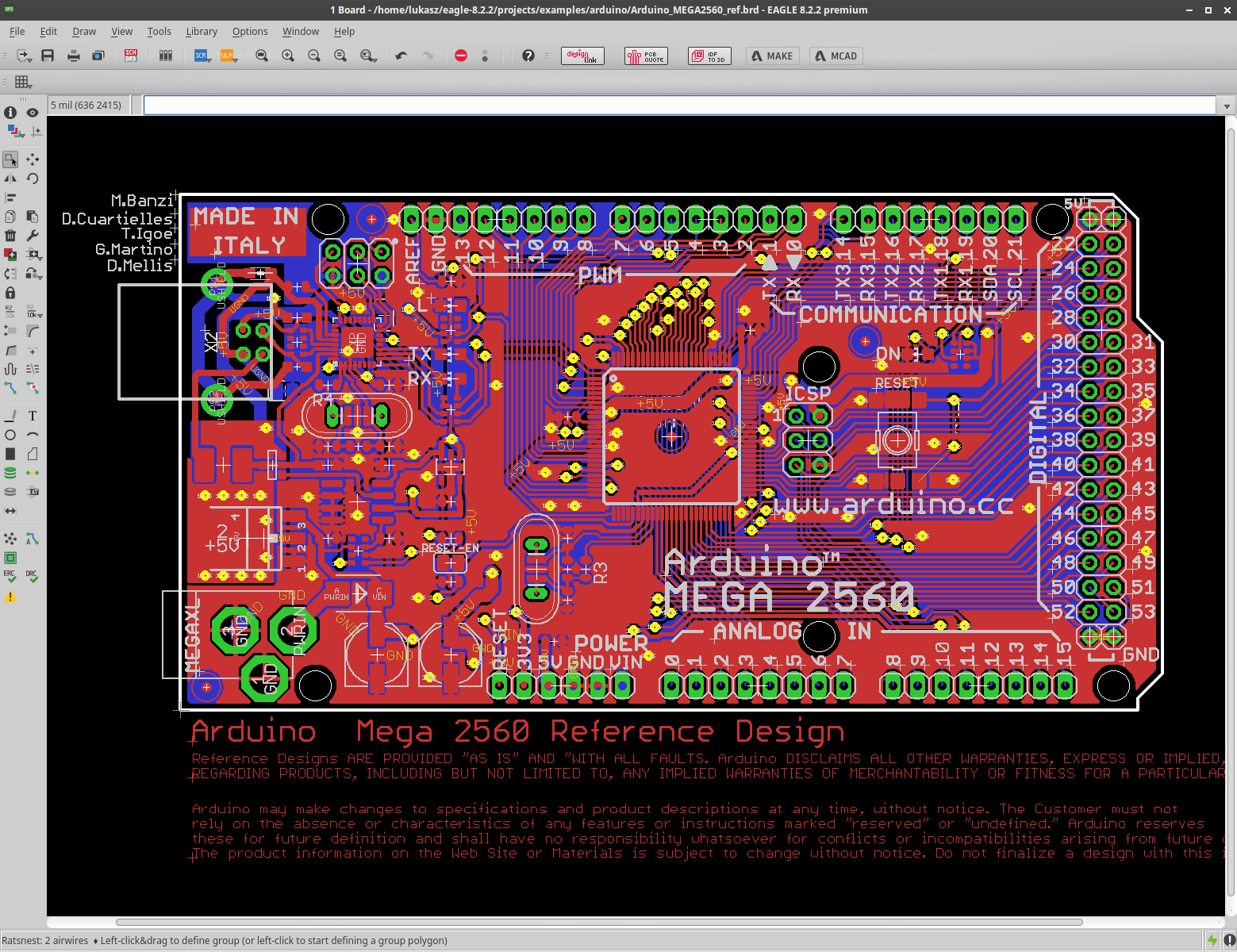Screen dimensions: 1237x952
Task: Redraw the board view
Action: tap(340, 56)
